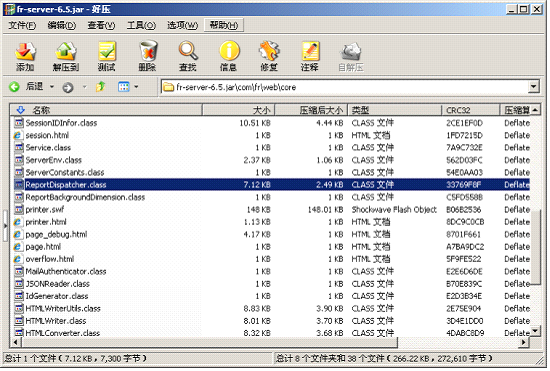Viewport: 550px width, 371px height.
Task: Click the view mode icon
Action: click(x=123, y=87)
